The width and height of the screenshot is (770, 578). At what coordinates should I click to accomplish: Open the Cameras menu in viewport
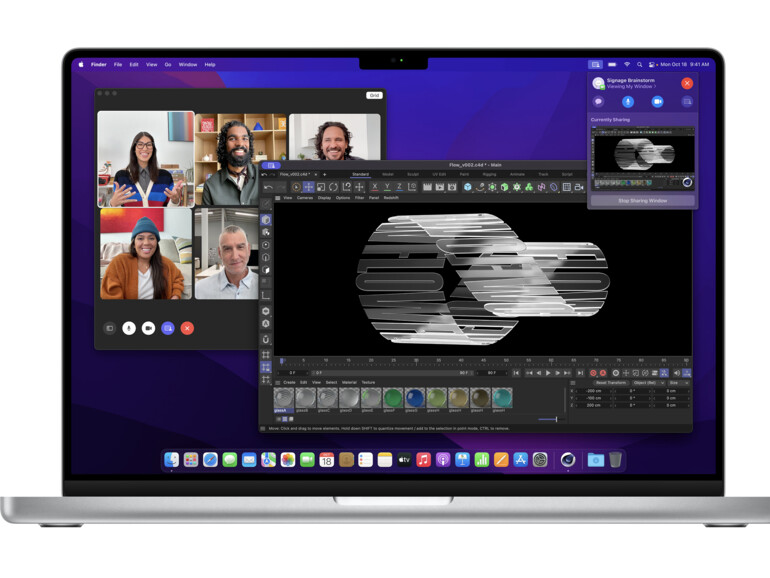[304, 198]
